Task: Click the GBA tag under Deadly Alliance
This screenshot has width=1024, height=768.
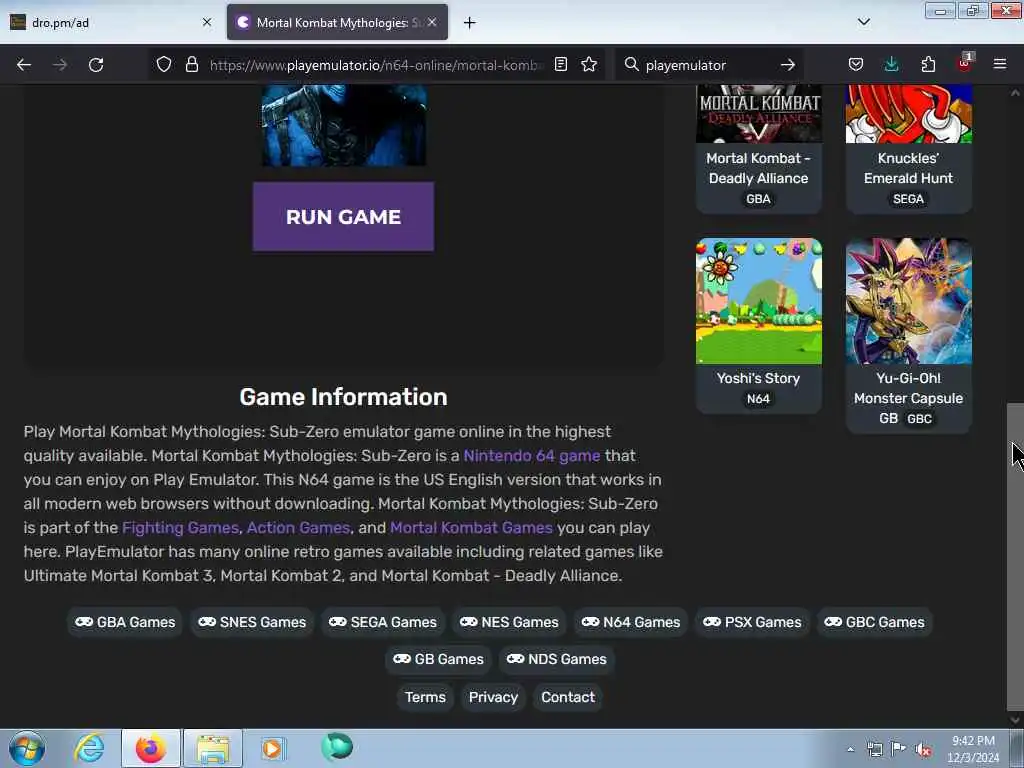Action: pyautogui.click(x=758, y=199)
